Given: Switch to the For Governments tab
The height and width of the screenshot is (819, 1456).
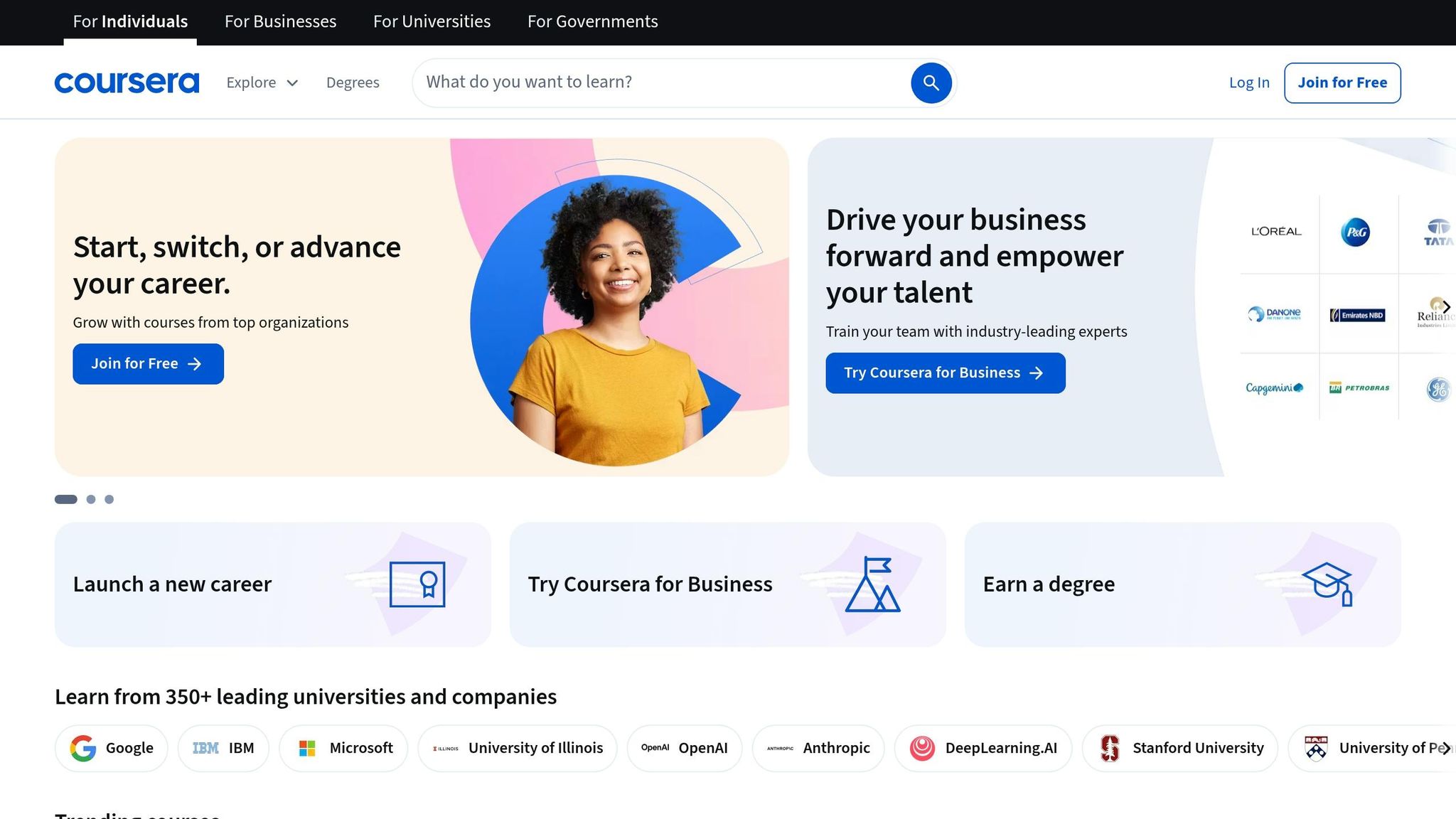Looking at the screenshot, I should tap(592, 22).
